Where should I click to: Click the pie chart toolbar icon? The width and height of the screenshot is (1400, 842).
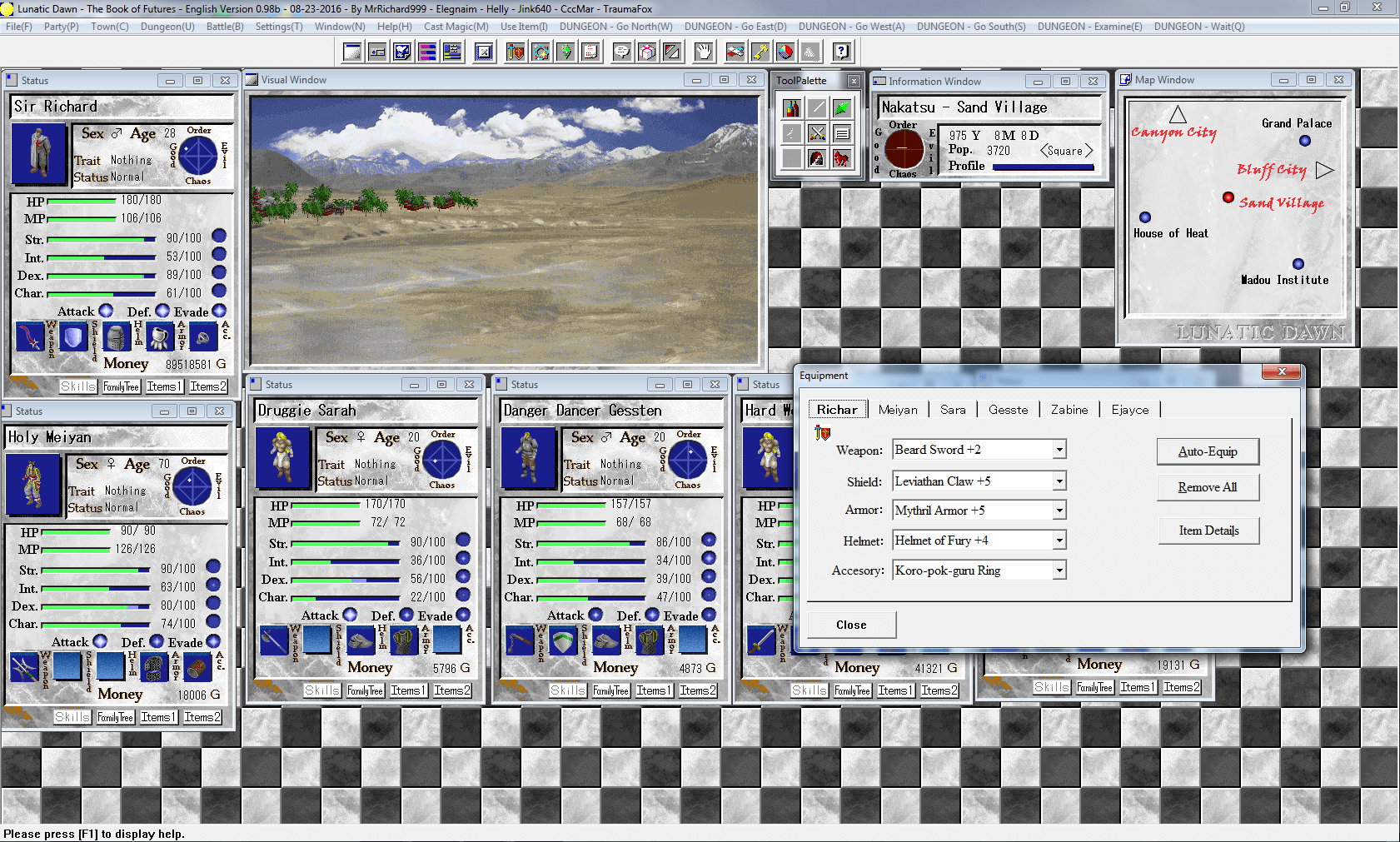[x=785, y=52]
